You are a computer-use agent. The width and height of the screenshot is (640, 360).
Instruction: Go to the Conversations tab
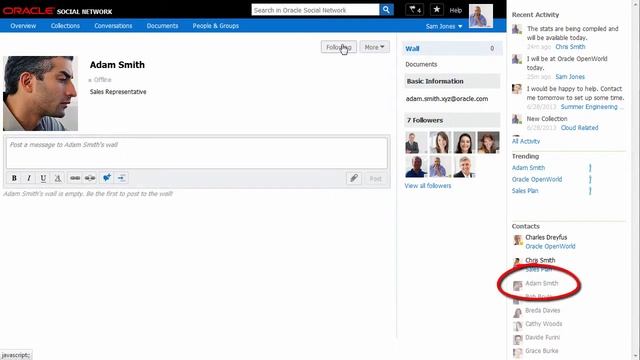point(113,26)
